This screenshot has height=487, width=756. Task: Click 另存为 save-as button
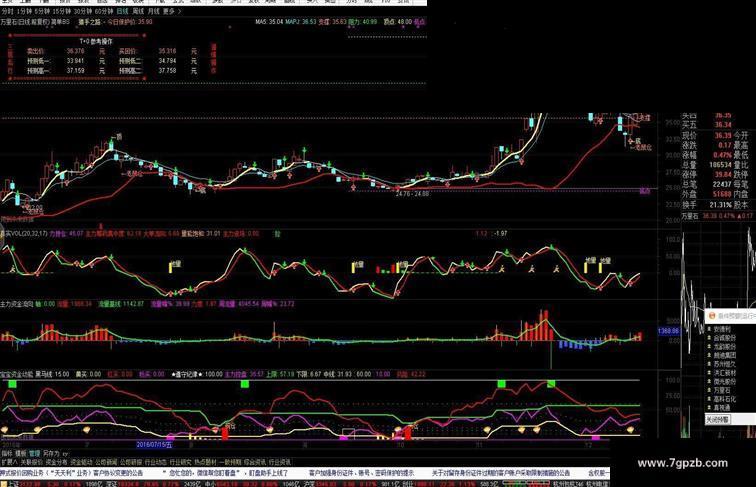click(x=52, y=454)
